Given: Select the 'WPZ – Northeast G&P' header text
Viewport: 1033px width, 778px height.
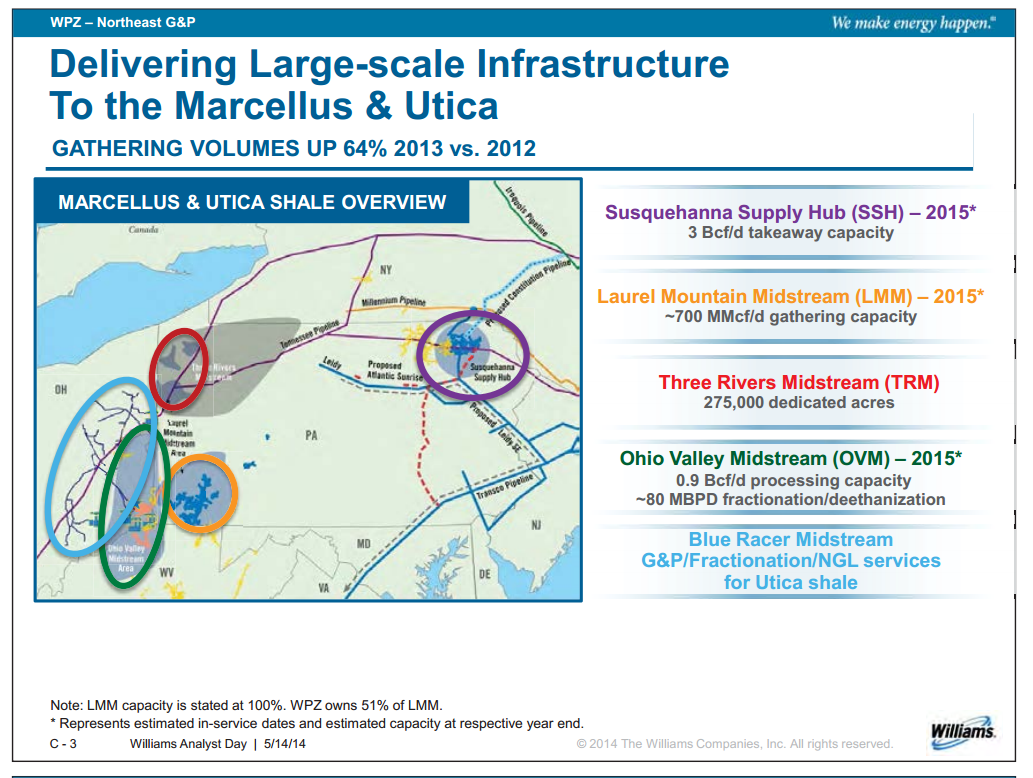Looking at the screenshot, I should [x=123, y=22].
